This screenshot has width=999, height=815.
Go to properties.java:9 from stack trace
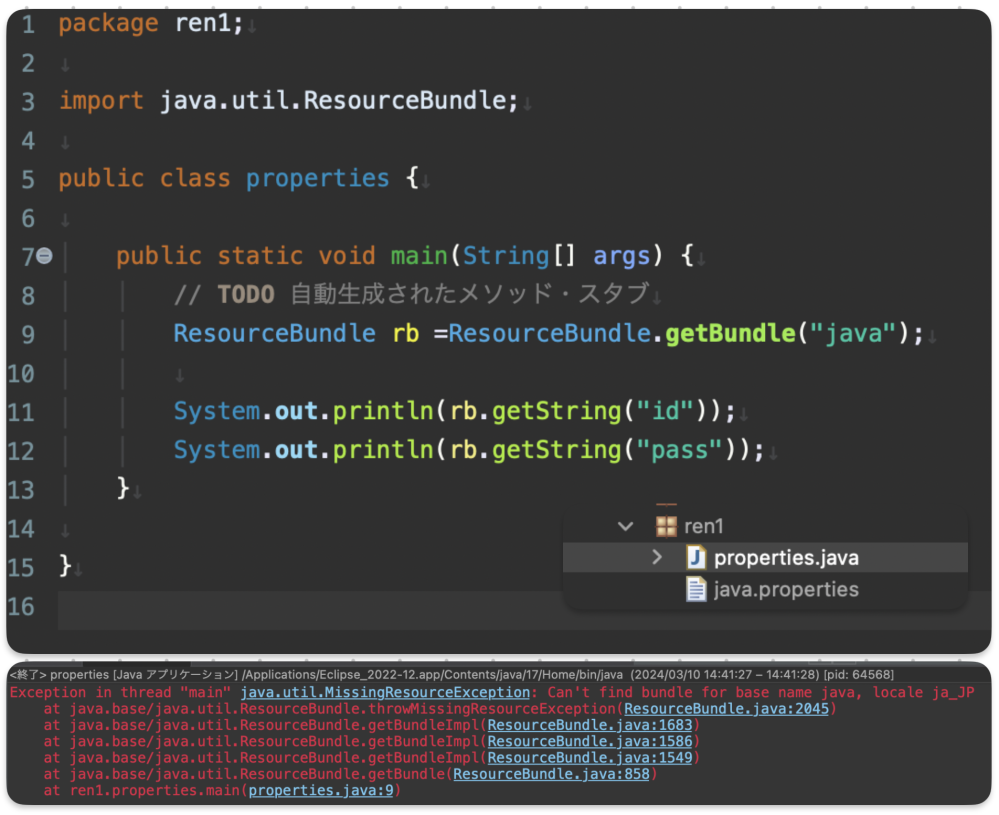click(321, 791)
